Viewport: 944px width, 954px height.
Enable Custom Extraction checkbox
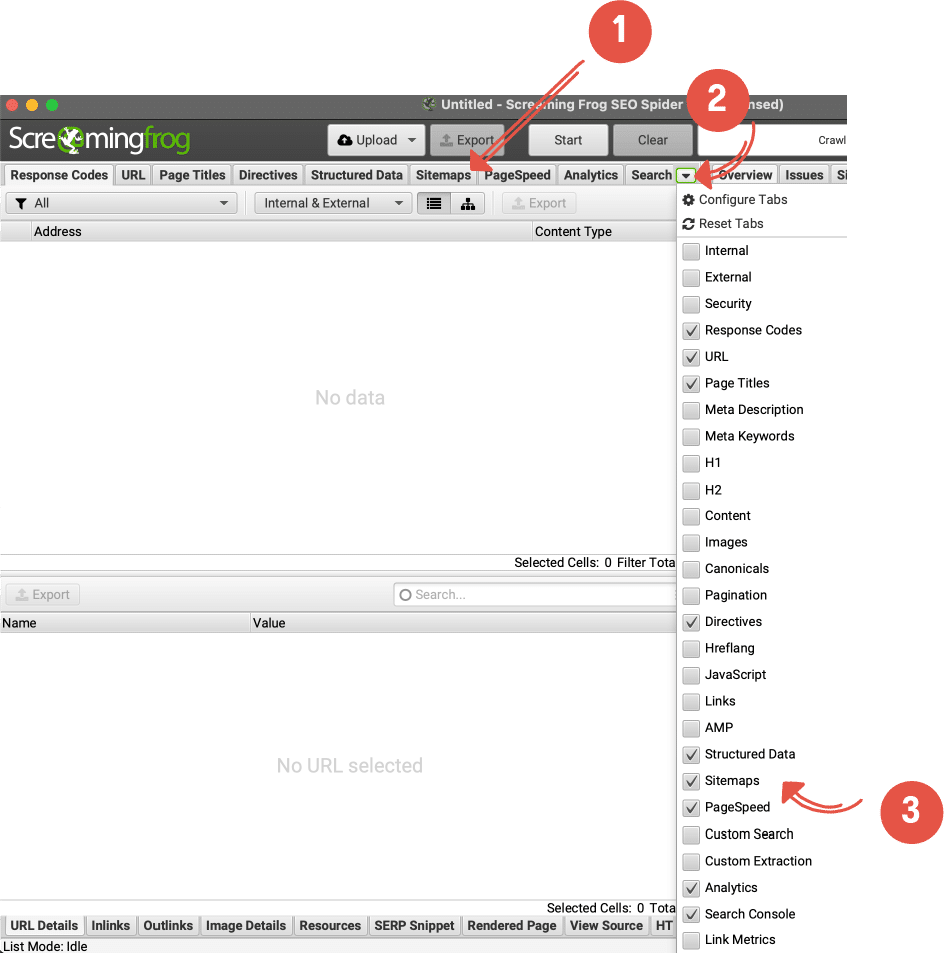[x=691, y=861]
